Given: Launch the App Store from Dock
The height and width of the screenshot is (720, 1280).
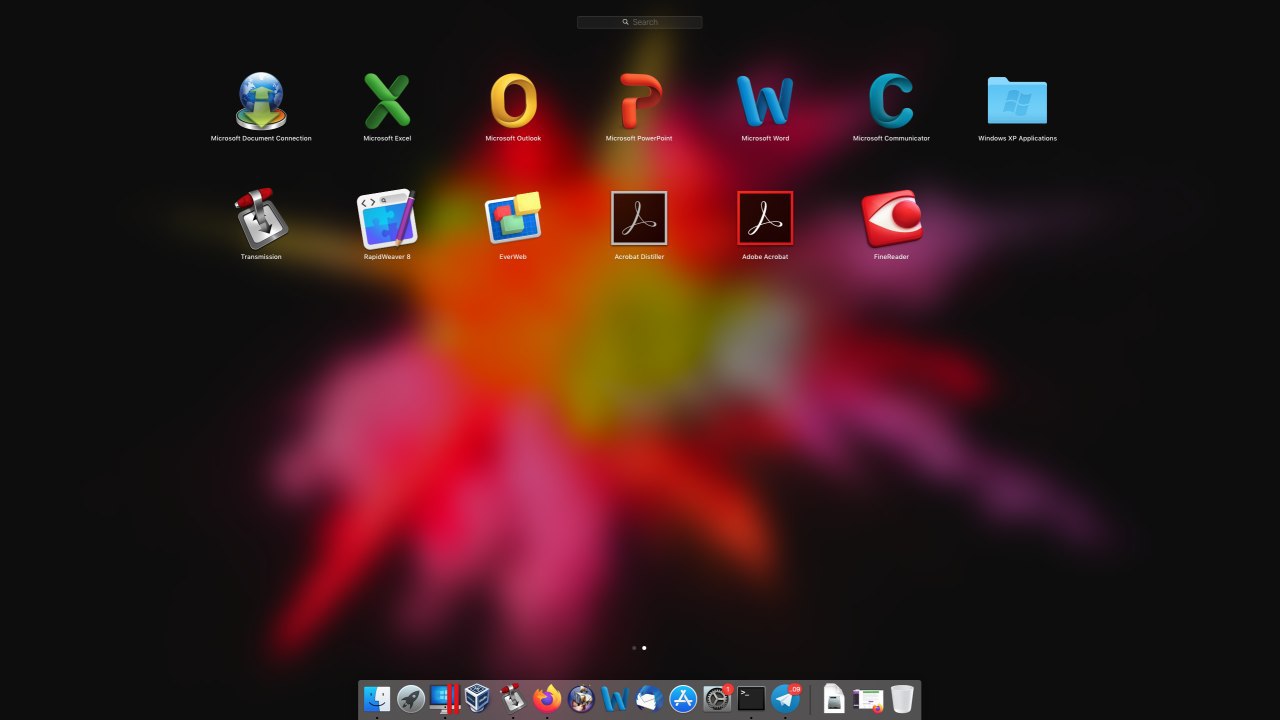Looking at the screenshot, I should [683, 699].
